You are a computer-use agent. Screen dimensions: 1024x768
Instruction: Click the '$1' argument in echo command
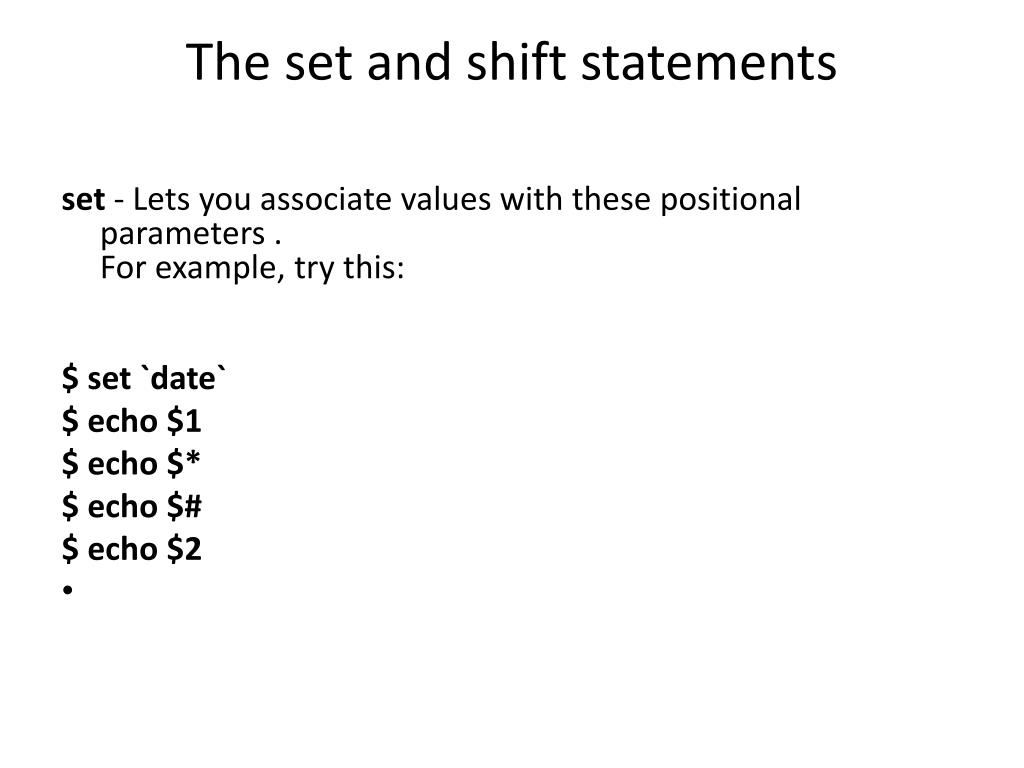pos(184,421)
